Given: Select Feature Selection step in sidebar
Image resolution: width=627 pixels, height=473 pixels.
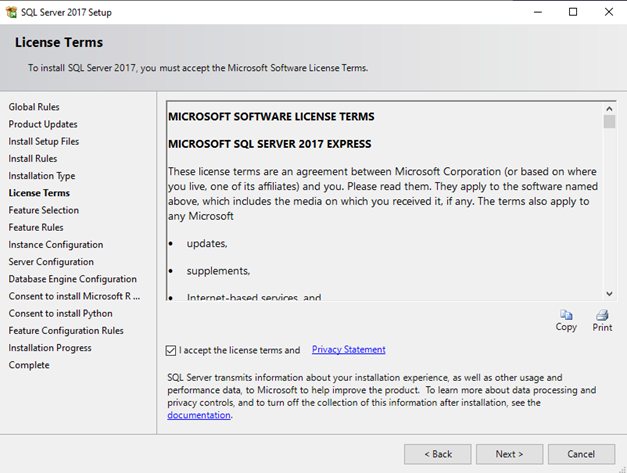Looking at the screenshot, I should coord(43,210).
